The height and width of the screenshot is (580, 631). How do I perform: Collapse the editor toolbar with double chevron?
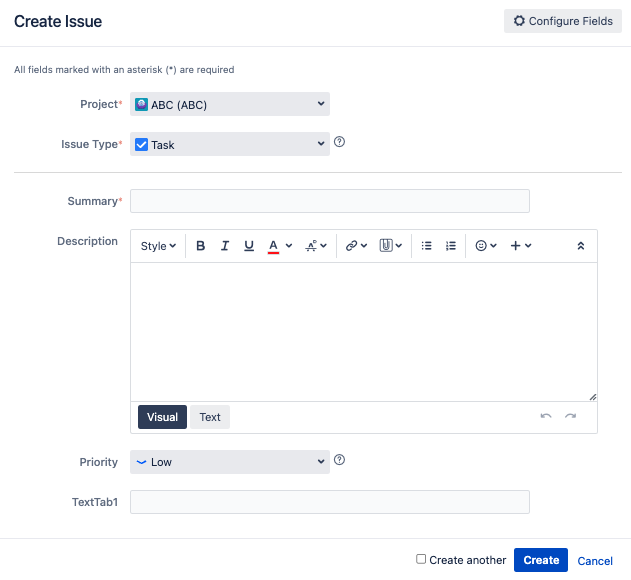click(581, 246)
